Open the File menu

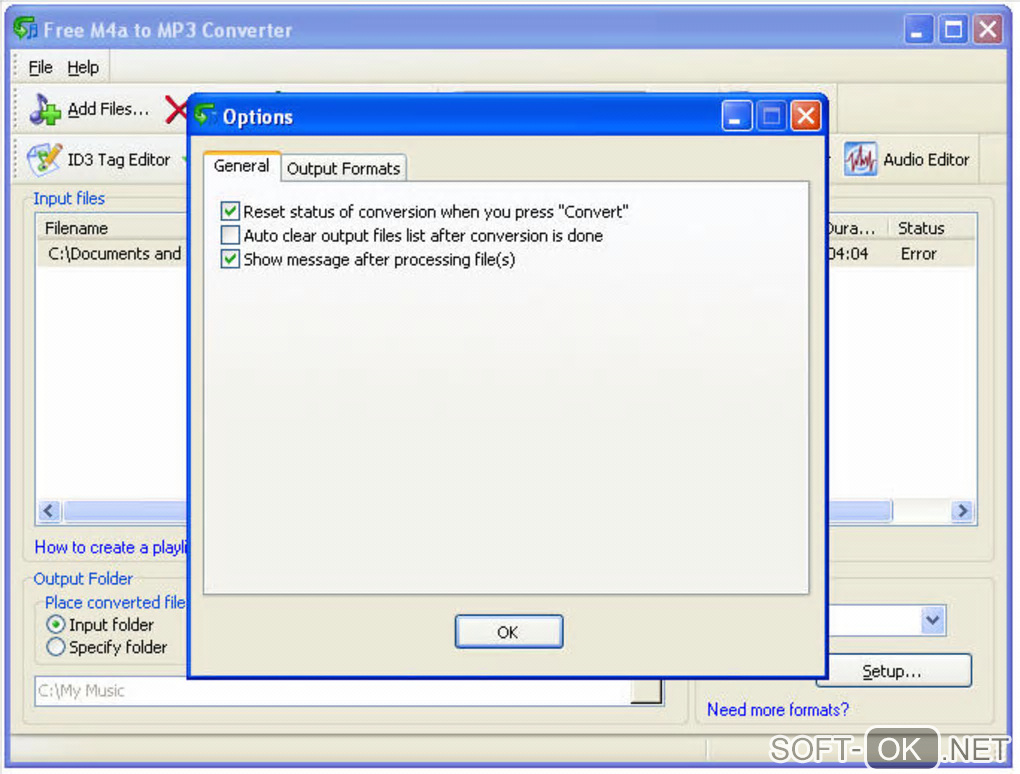[x=40, y=68]
